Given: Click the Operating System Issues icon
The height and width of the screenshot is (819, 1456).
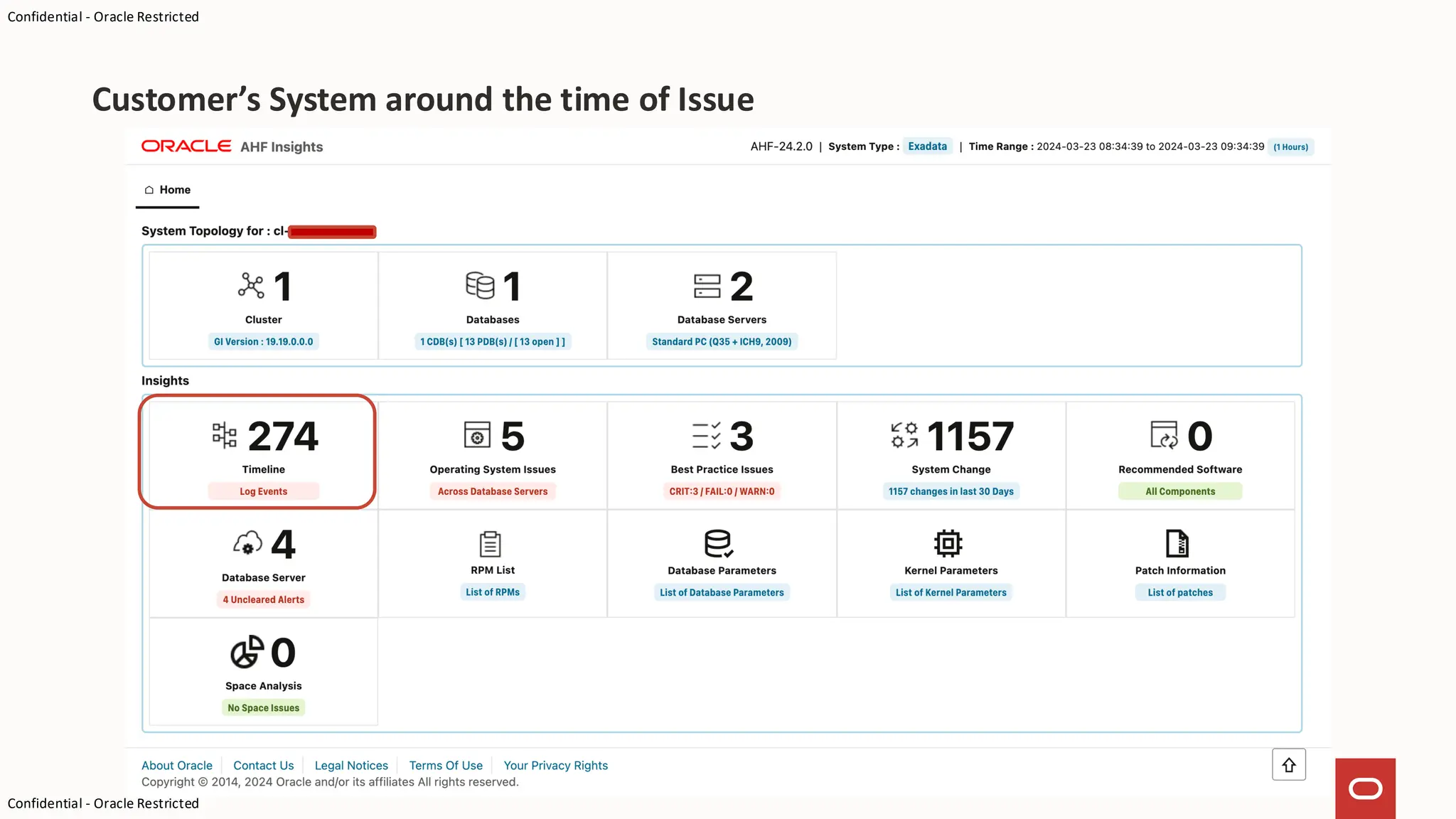Looking at the screenshot, I should [477, 435].
